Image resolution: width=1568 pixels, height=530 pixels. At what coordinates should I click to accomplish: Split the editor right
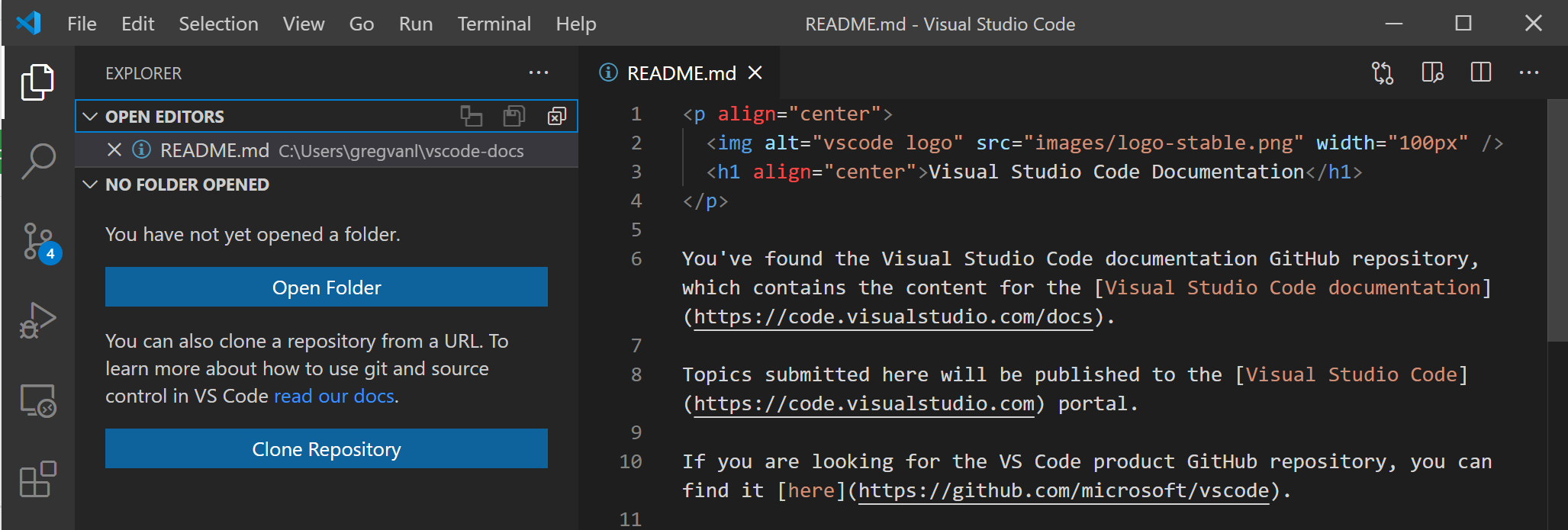pyautogui.click(x=1481, y=72)
